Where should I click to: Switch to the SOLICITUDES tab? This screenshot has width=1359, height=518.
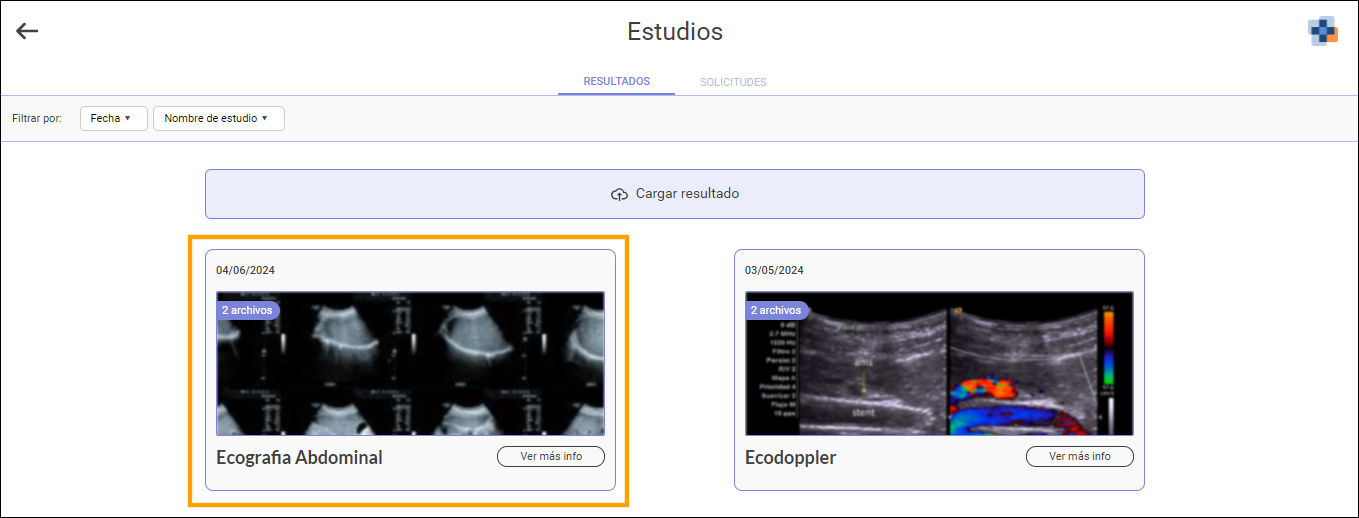coord(733,82)
